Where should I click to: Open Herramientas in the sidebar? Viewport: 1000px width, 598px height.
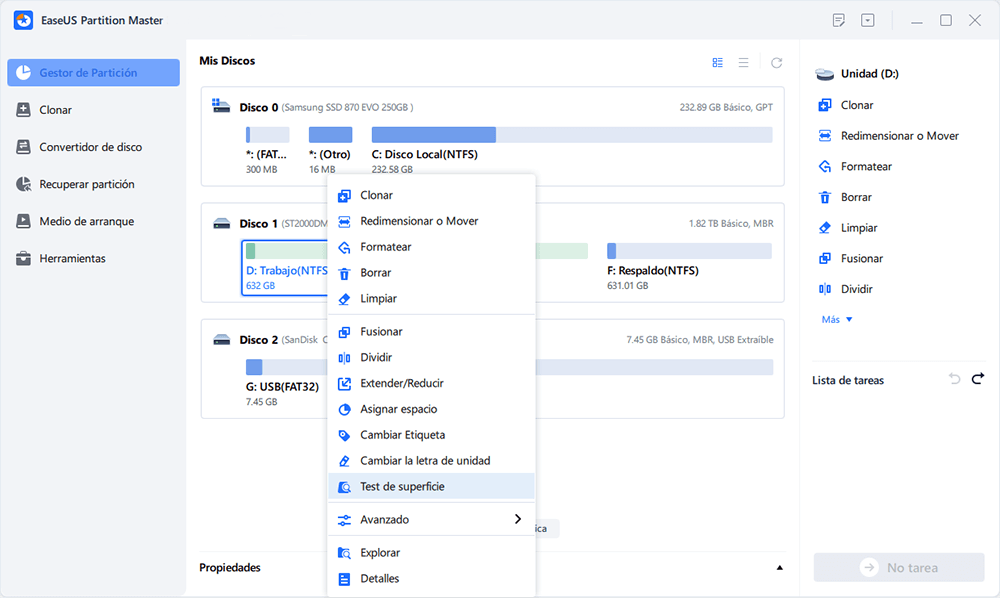[94, 258]
